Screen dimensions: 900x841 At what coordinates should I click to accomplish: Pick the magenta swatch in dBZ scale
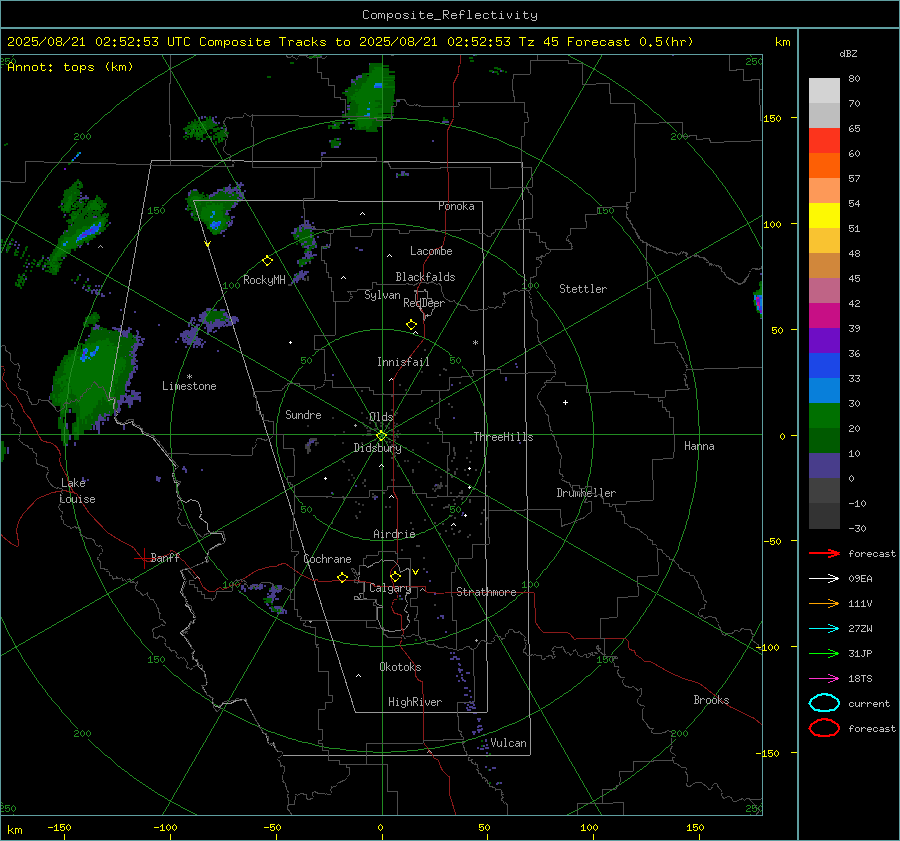click(x=824, y=316)
